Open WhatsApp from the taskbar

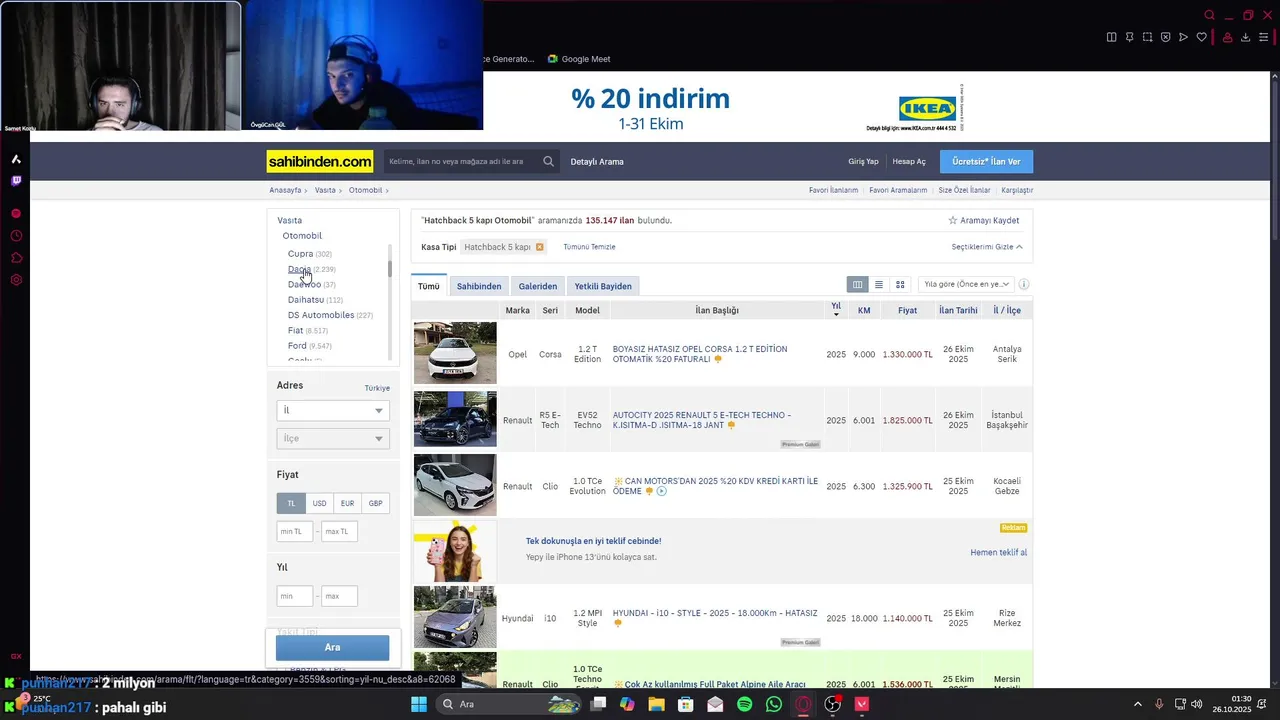point(774,704)
